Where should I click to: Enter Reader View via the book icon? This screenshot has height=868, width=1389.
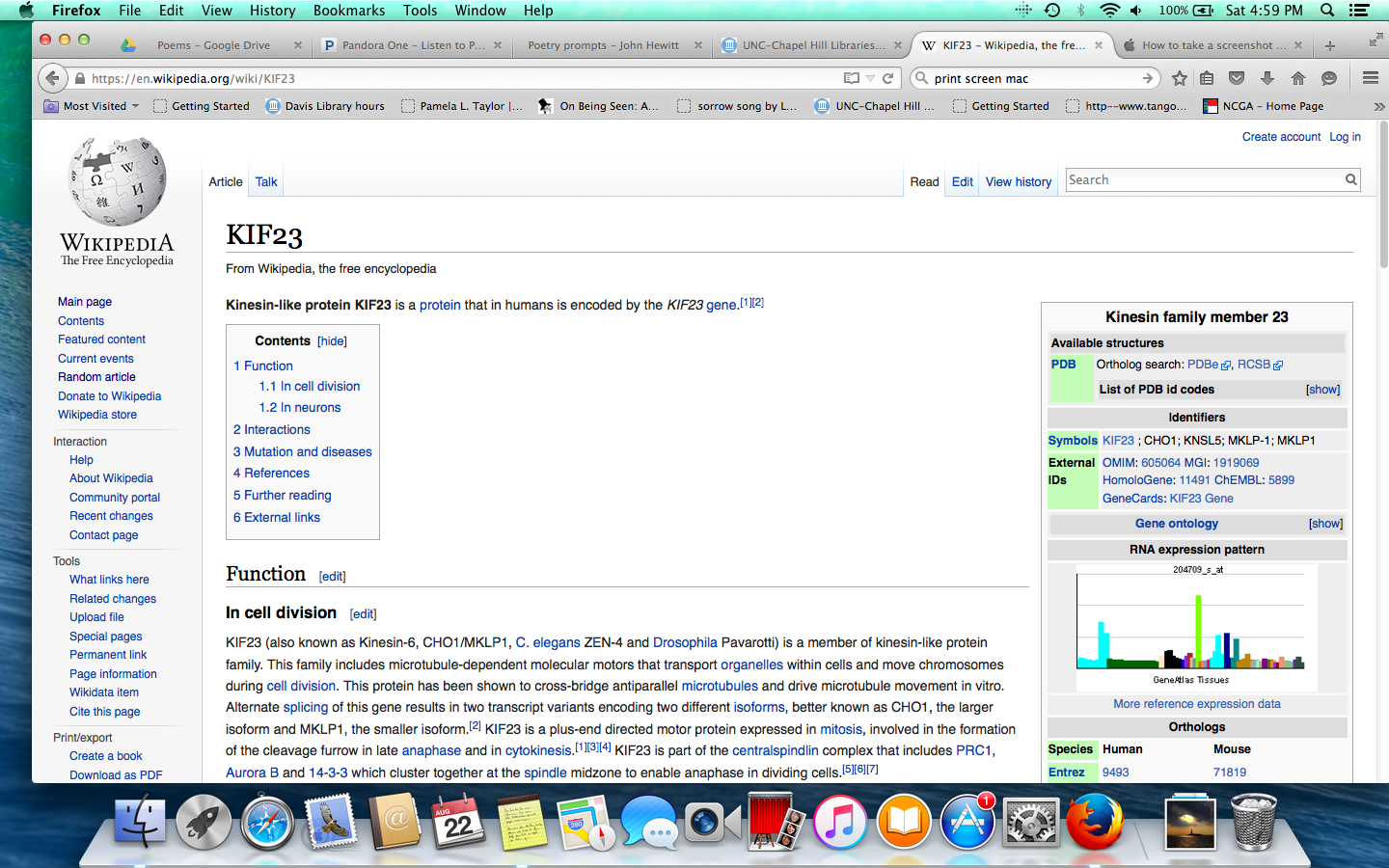851,78
